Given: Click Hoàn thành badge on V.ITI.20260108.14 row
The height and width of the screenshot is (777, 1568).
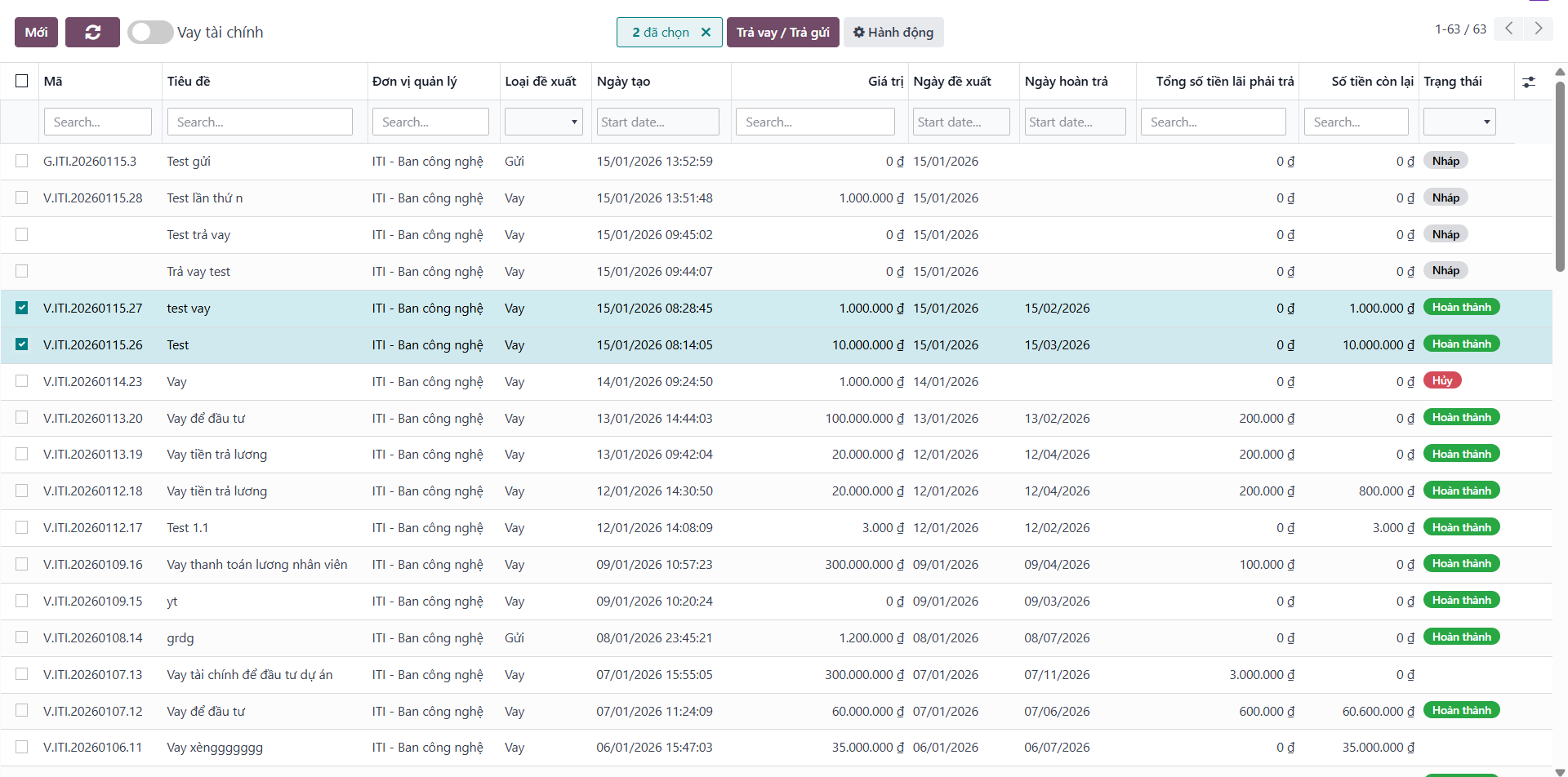Looking at the screenshot, I should tap(1461, 637).
